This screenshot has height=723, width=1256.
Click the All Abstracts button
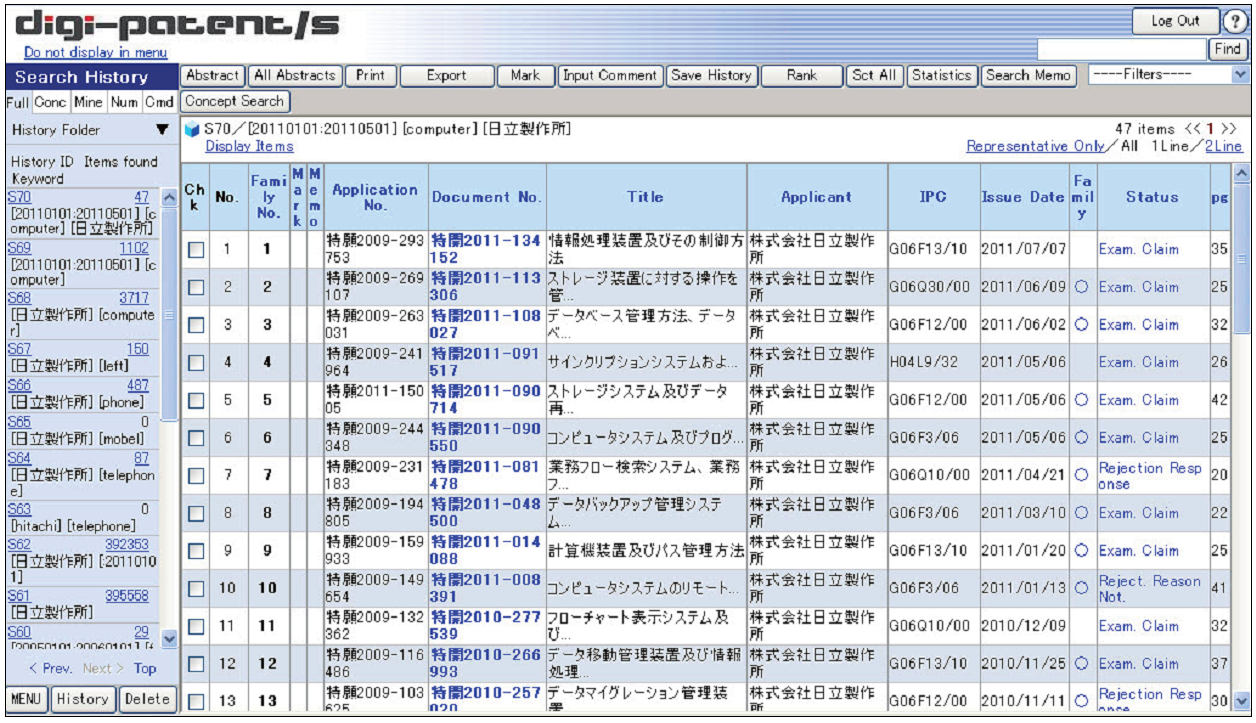(x=294, y=75)
